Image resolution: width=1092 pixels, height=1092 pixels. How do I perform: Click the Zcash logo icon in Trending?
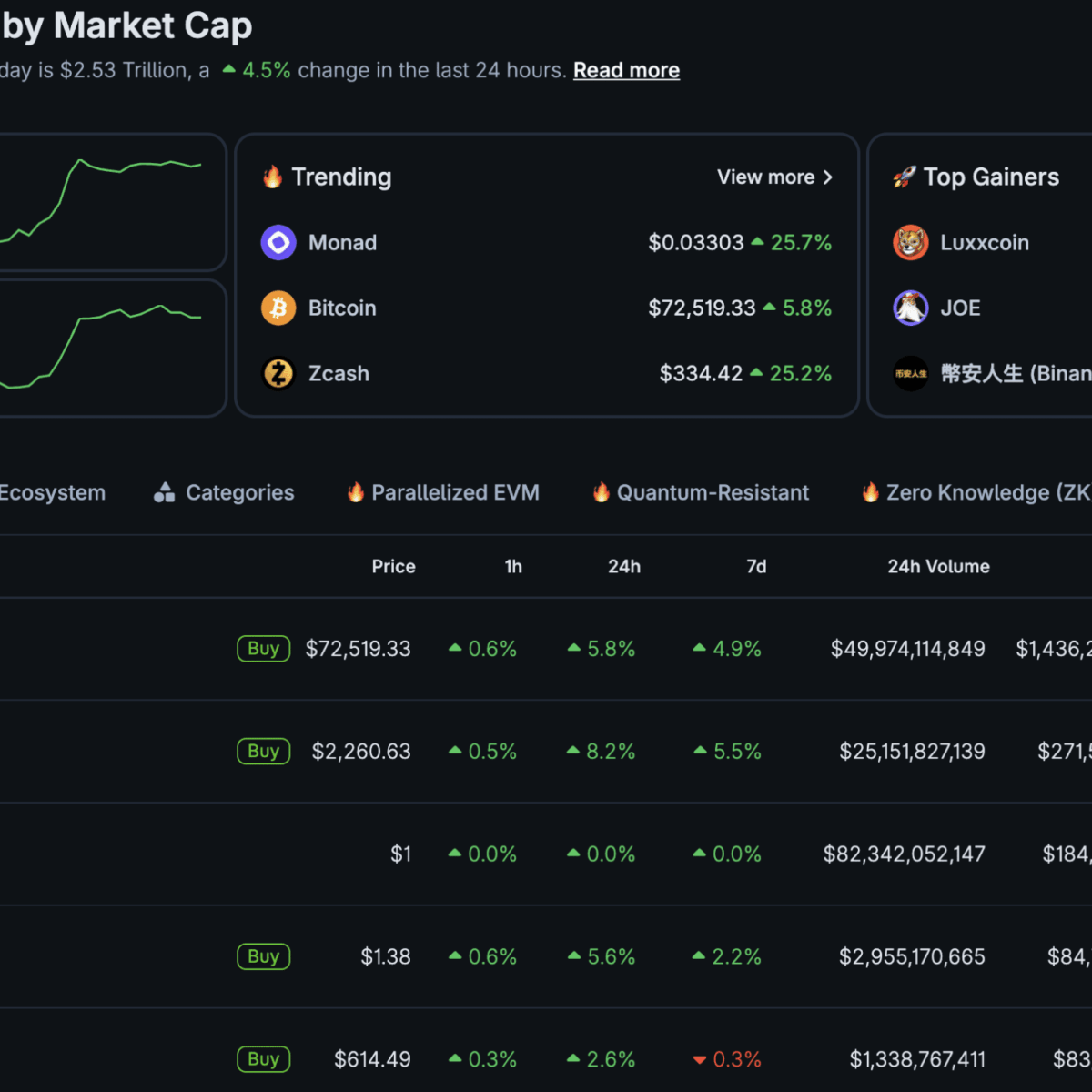(278, 374)
